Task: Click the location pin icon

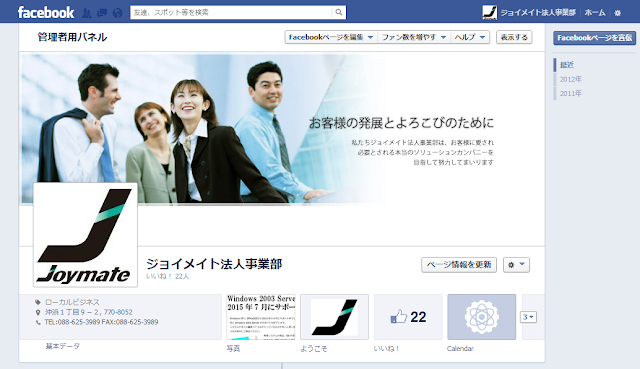Action: pos(38,313)
